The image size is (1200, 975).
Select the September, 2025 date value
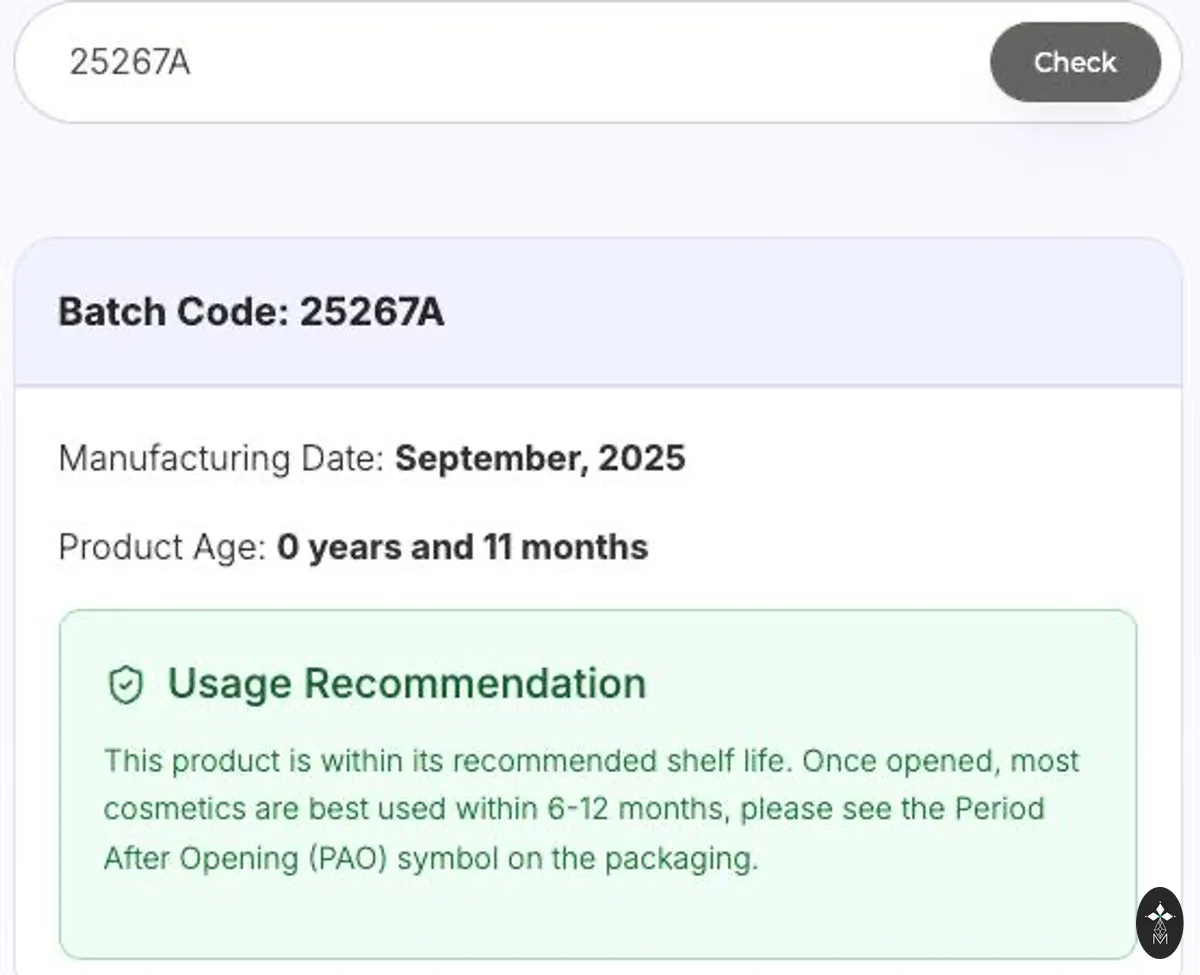[540, 459]
